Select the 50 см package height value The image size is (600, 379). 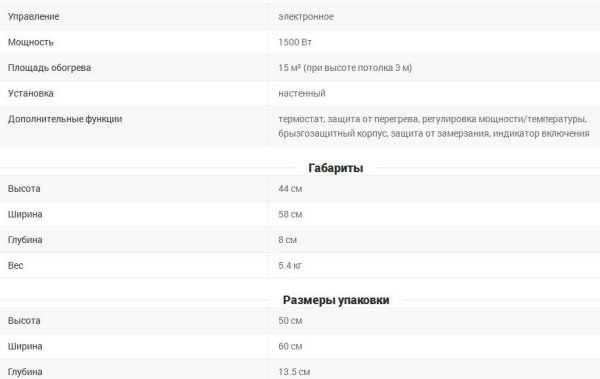pyautogui.click(x=290, y=320)
